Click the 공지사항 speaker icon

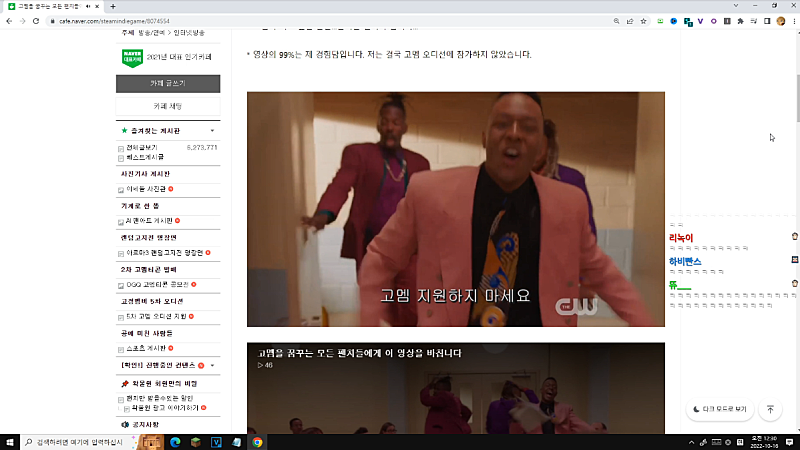(125, 424)
